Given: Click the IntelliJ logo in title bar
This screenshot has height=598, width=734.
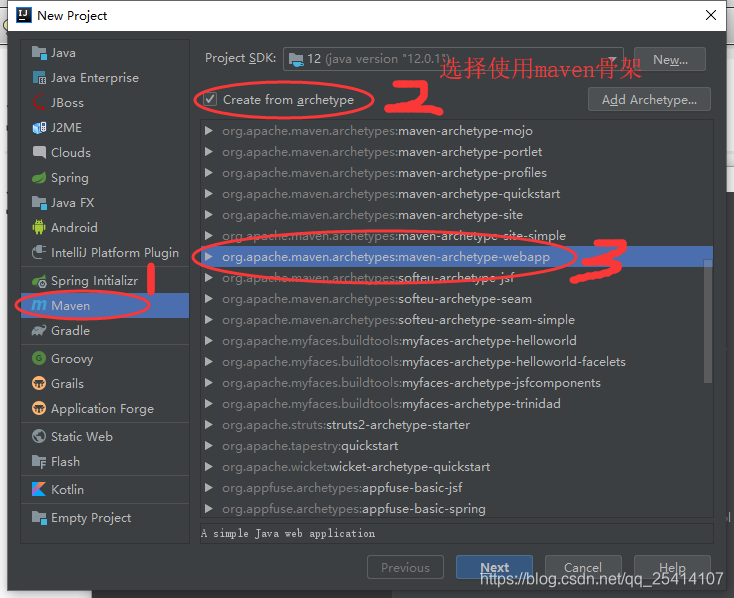Looking at the screenshot, I should pos(23,15).
